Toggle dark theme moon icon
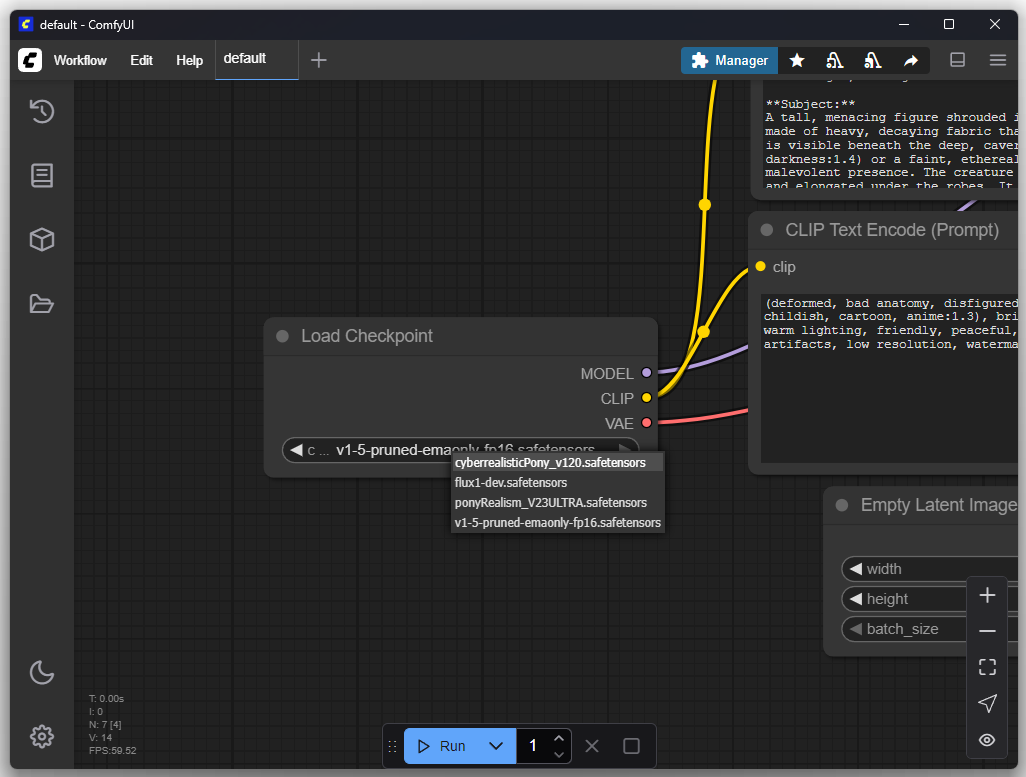 point(41,672)
